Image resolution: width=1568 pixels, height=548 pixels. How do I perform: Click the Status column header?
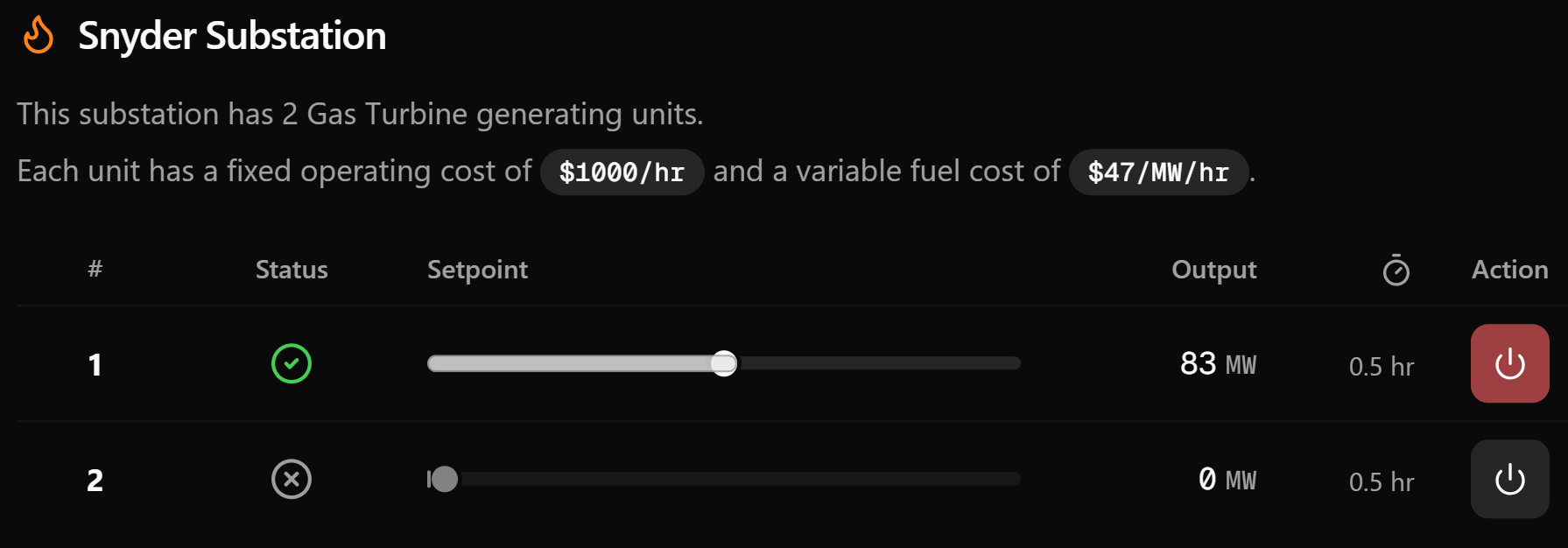pyautogui.click(x=292, y=270)
